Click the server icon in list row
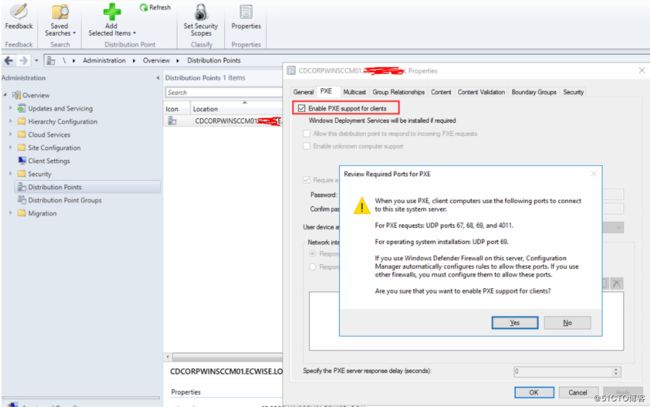 tap(172, 121)
